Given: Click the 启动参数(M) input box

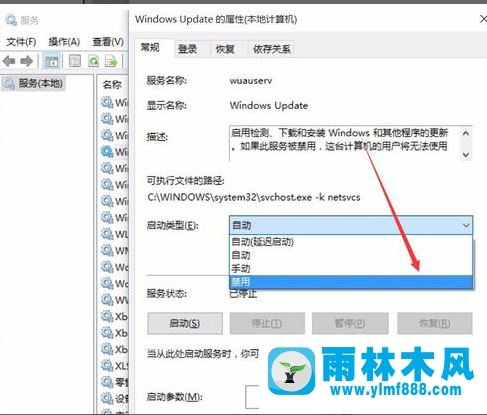Looking at the screenshot, I should click(252, 397).
